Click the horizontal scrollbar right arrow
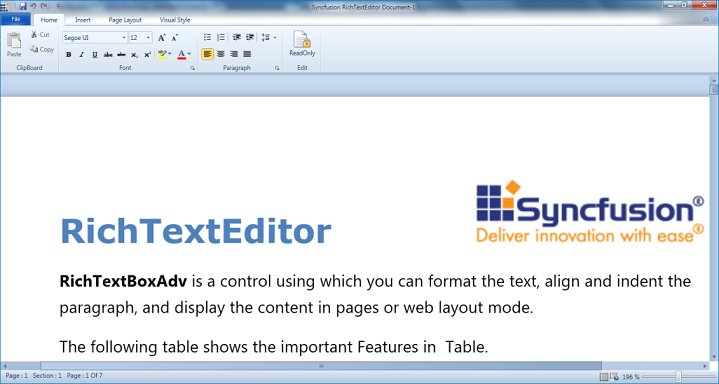The image size is (719, 384). (705, 366)
